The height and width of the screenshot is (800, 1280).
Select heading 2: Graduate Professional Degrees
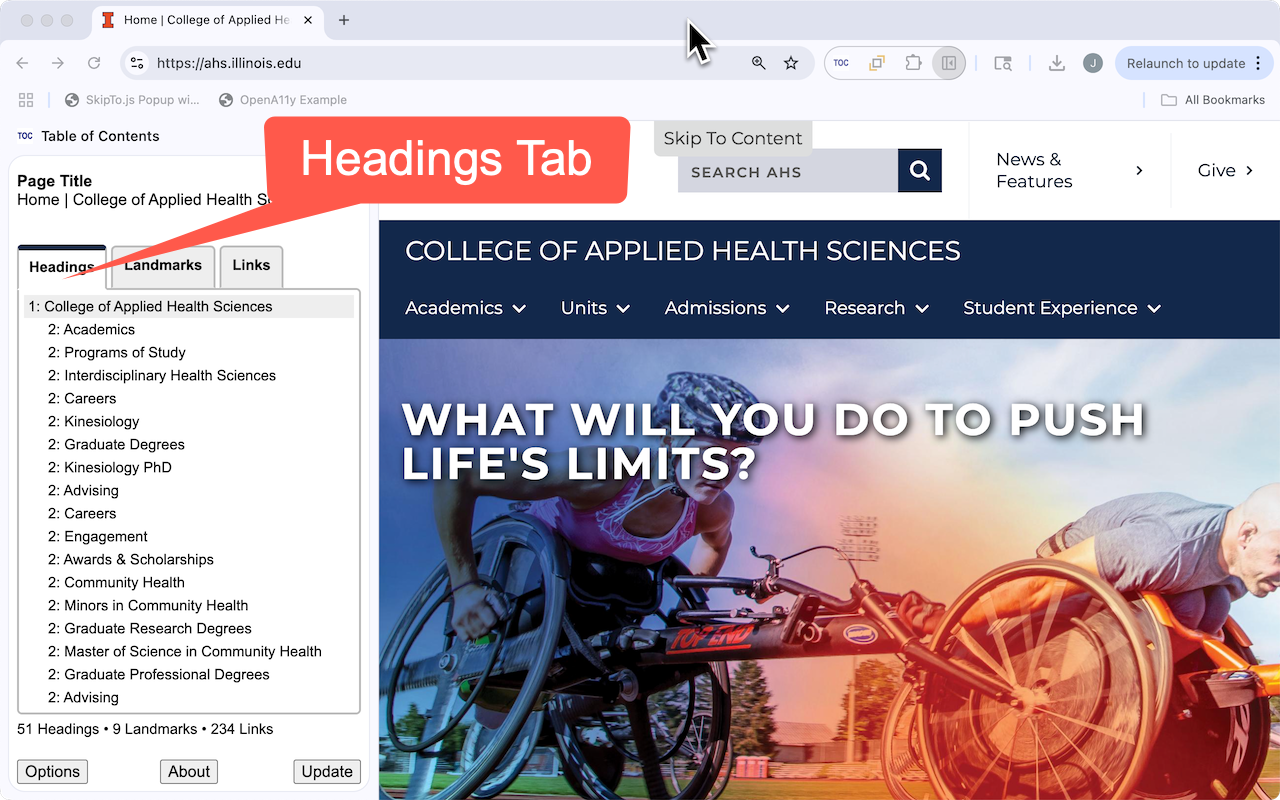pos(159,675)
